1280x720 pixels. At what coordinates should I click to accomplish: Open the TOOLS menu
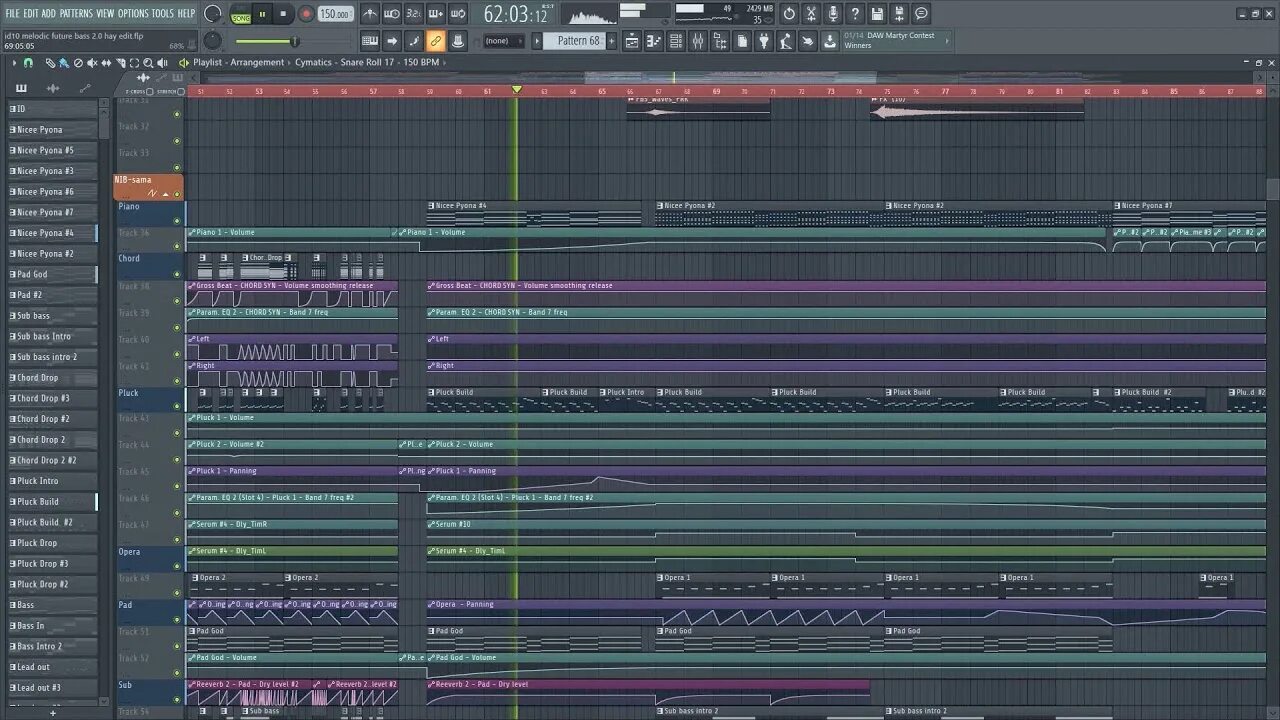[162, 13]
